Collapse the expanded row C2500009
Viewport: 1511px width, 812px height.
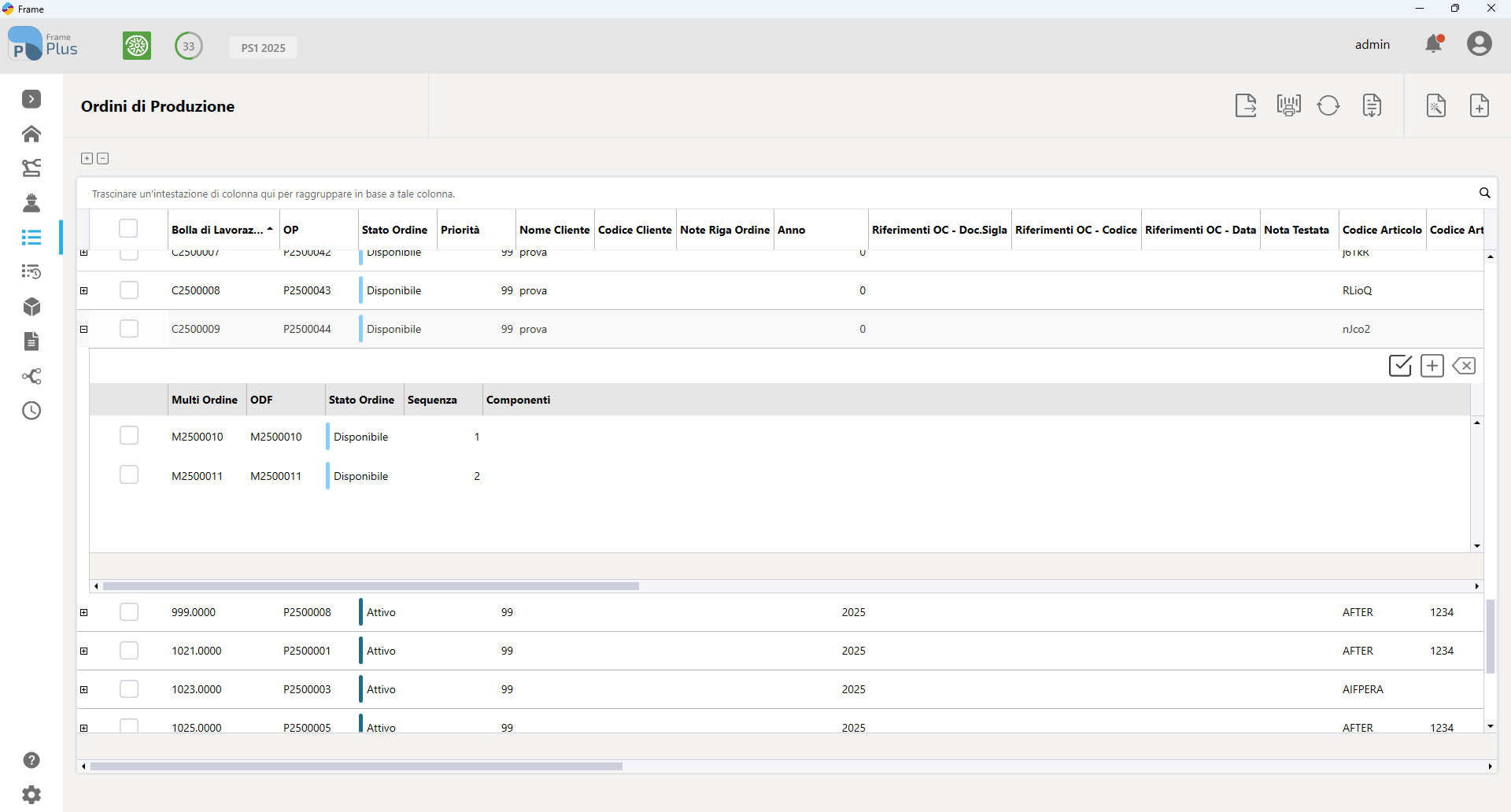84,330
